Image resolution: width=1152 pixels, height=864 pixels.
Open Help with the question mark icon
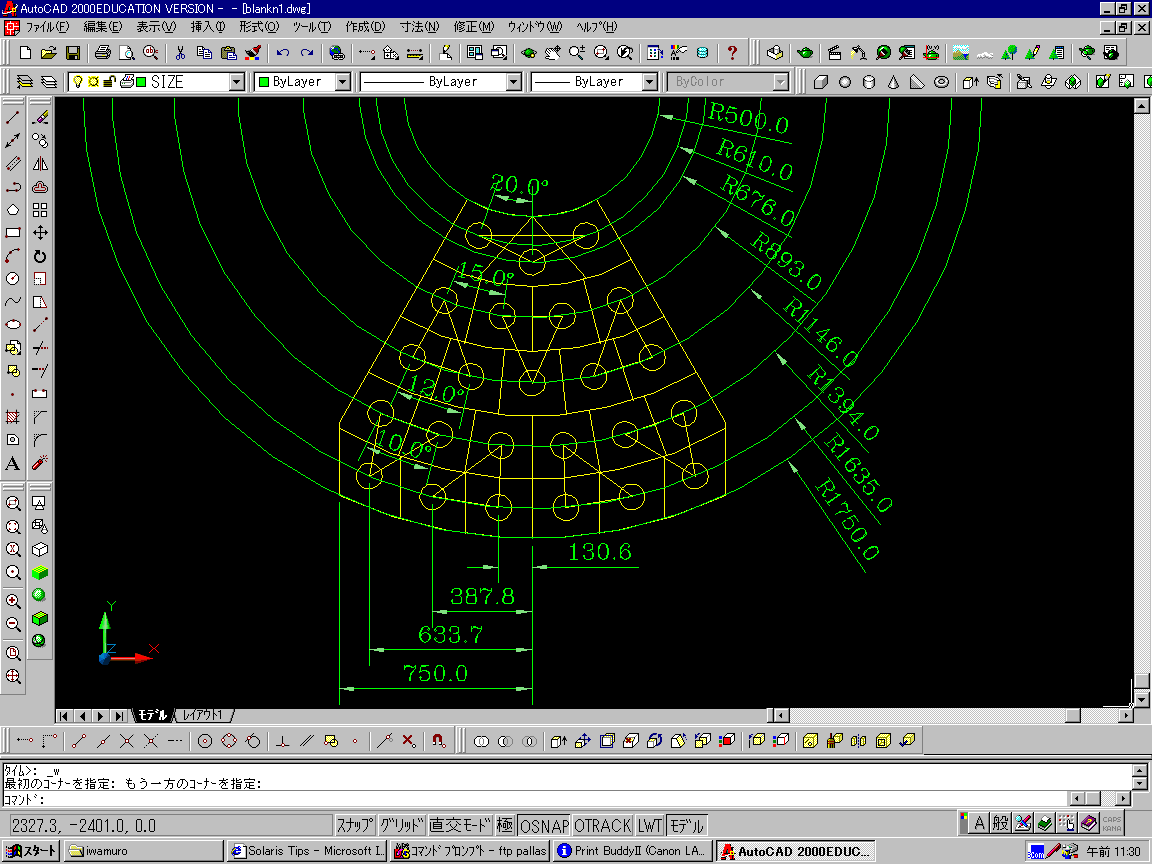pyautogui.click(x=732, y=53)
